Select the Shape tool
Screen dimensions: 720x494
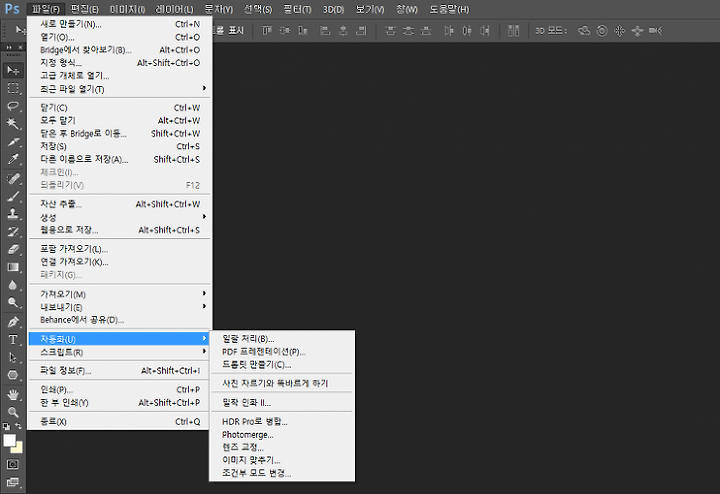13,375
